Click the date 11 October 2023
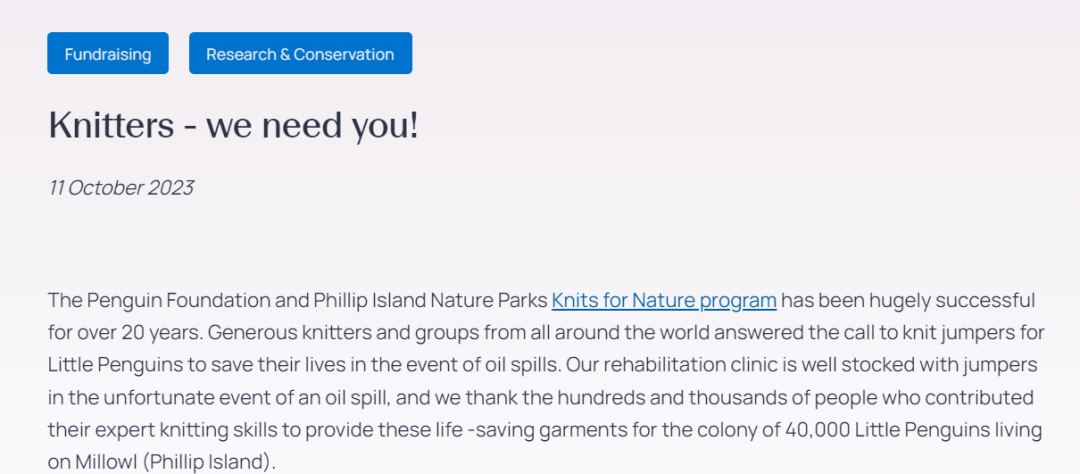This screenshot has width=1080, height=474. coord(121,187)
